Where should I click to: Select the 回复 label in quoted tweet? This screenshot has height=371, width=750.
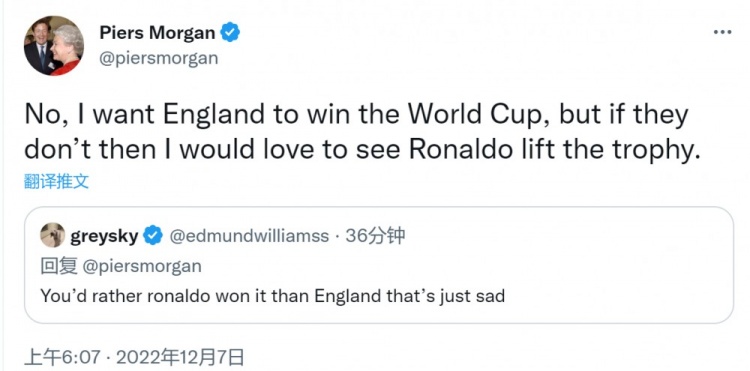pos(59,266)
